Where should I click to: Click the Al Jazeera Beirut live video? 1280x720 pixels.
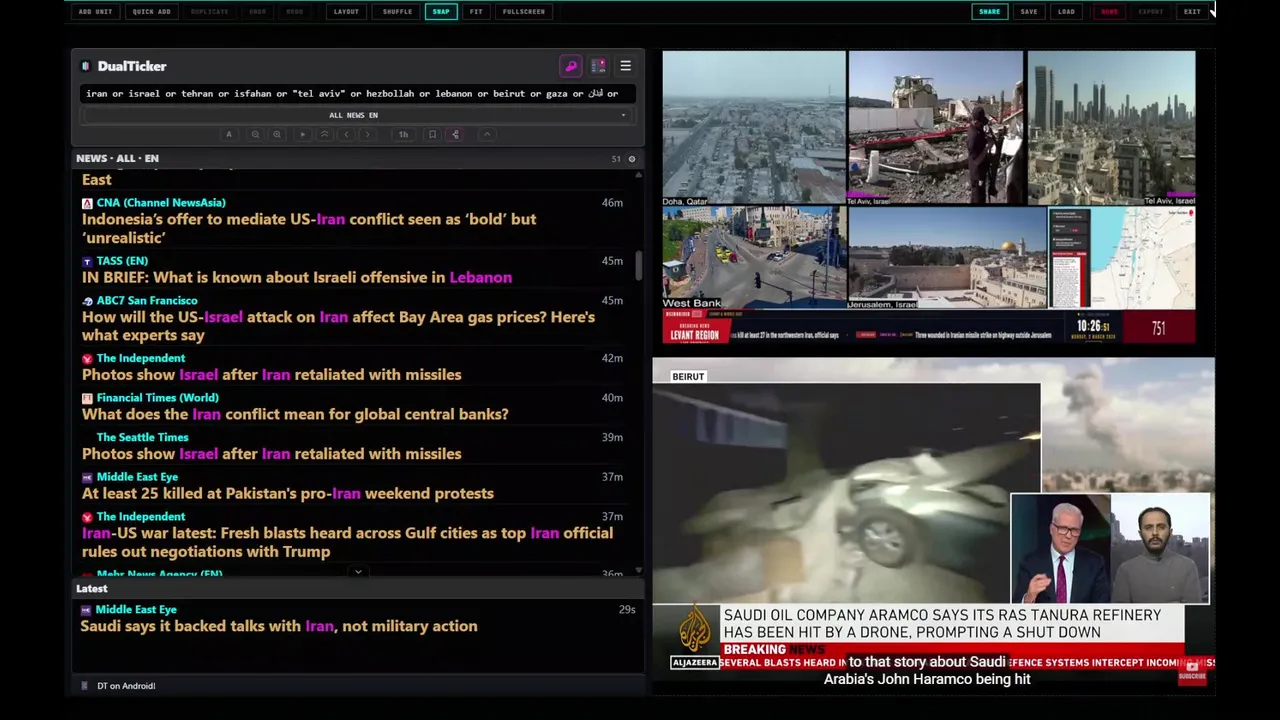point(933,525)
